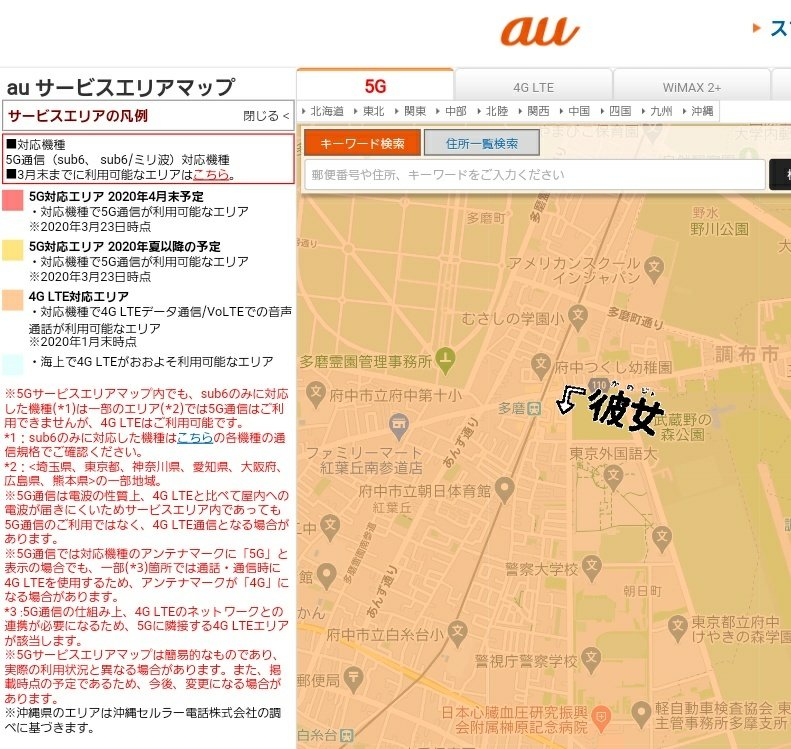Image resolution: width=791 pixels, height=749 pixels.
Task: Click the 朝日町 area label
Action: 642,591
